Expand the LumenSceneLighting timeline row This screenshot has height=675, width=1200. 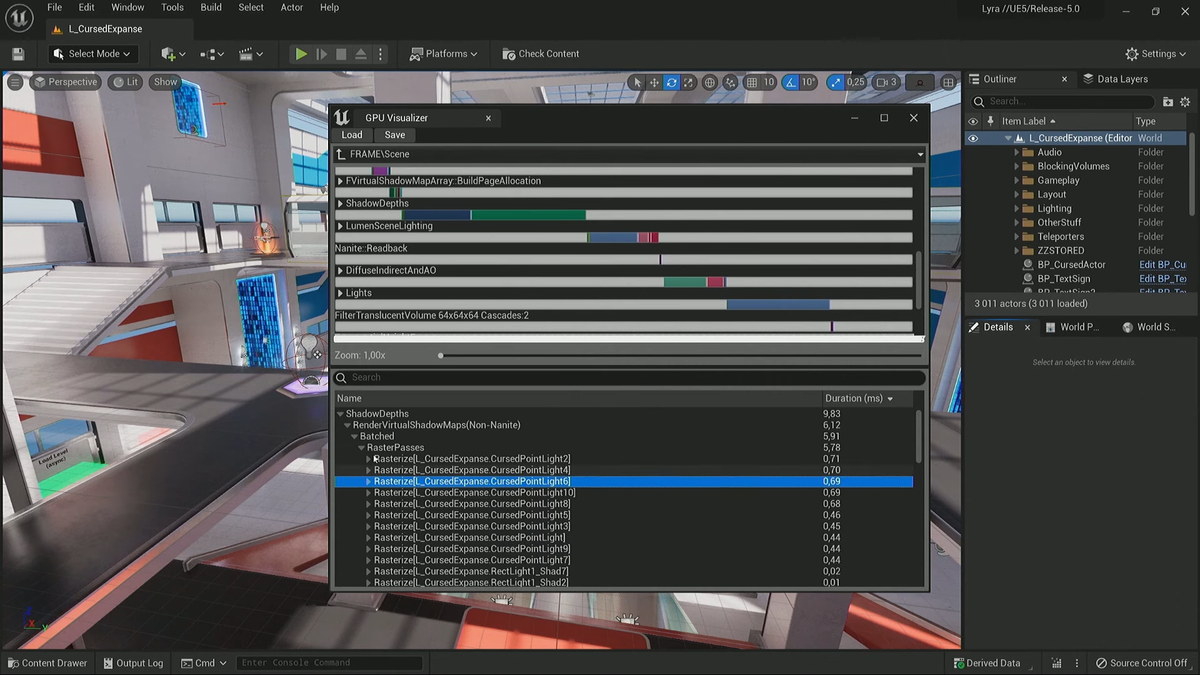coord(340,226)
